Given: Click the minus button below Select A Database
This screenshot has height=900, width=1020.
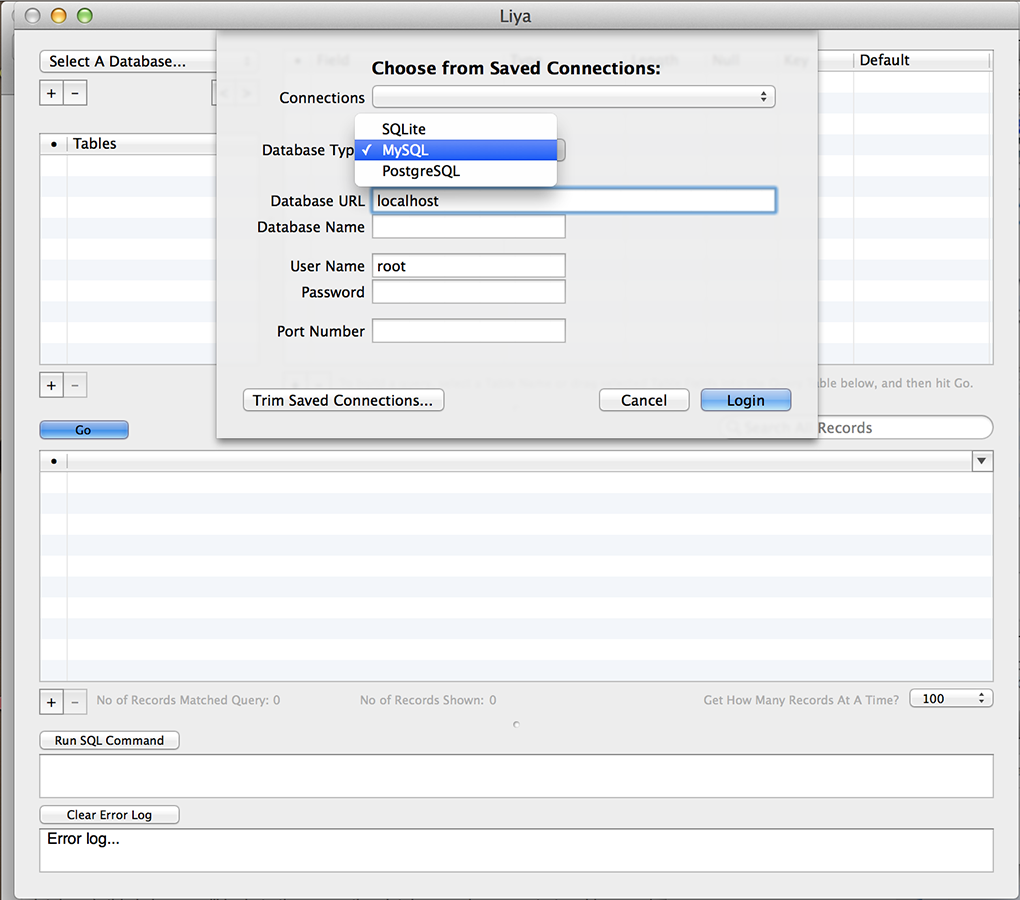Looking at the screenshot, I should (x=75, y=94).
